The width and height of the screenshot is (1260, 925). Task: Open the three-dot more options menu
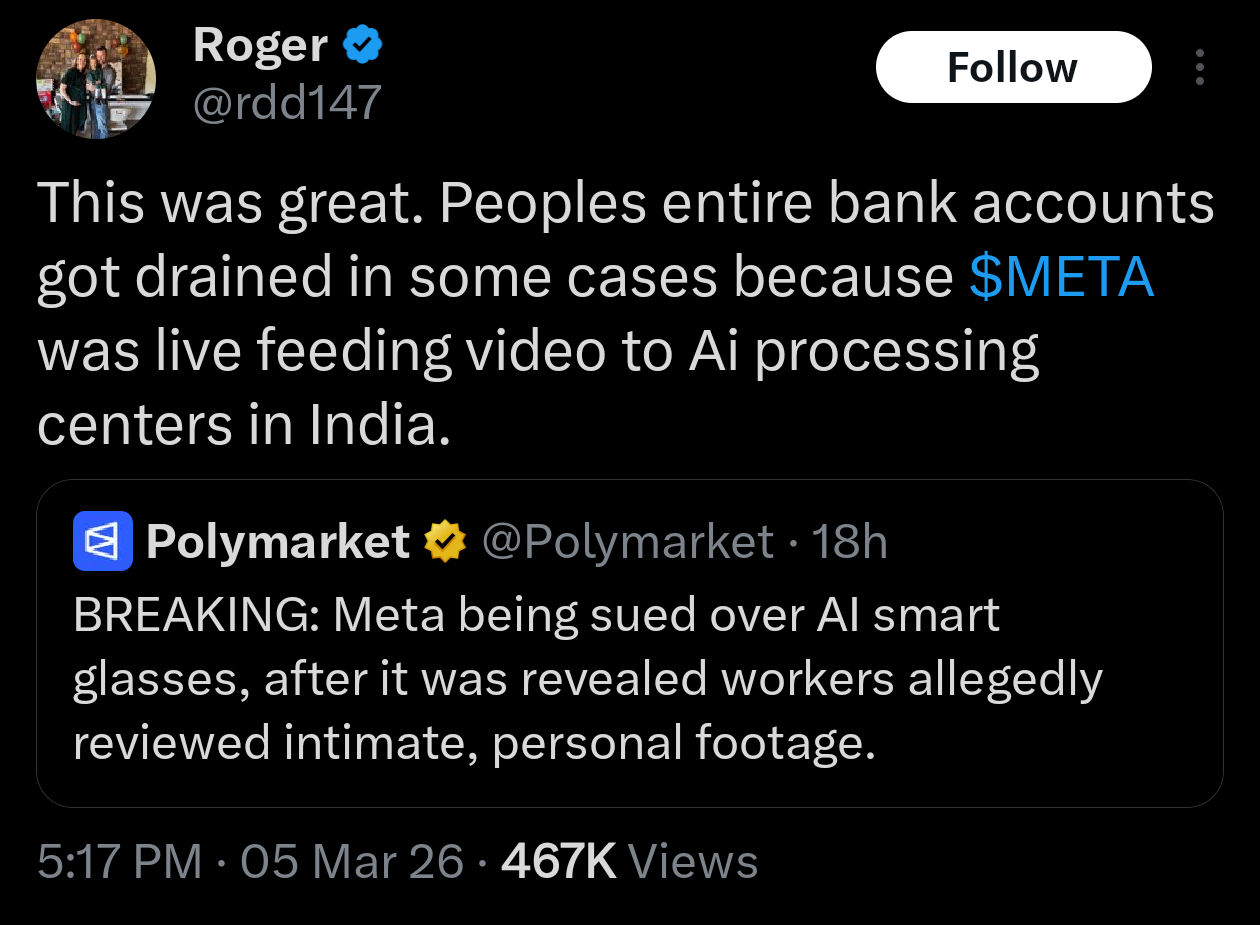click(1200, 68)
